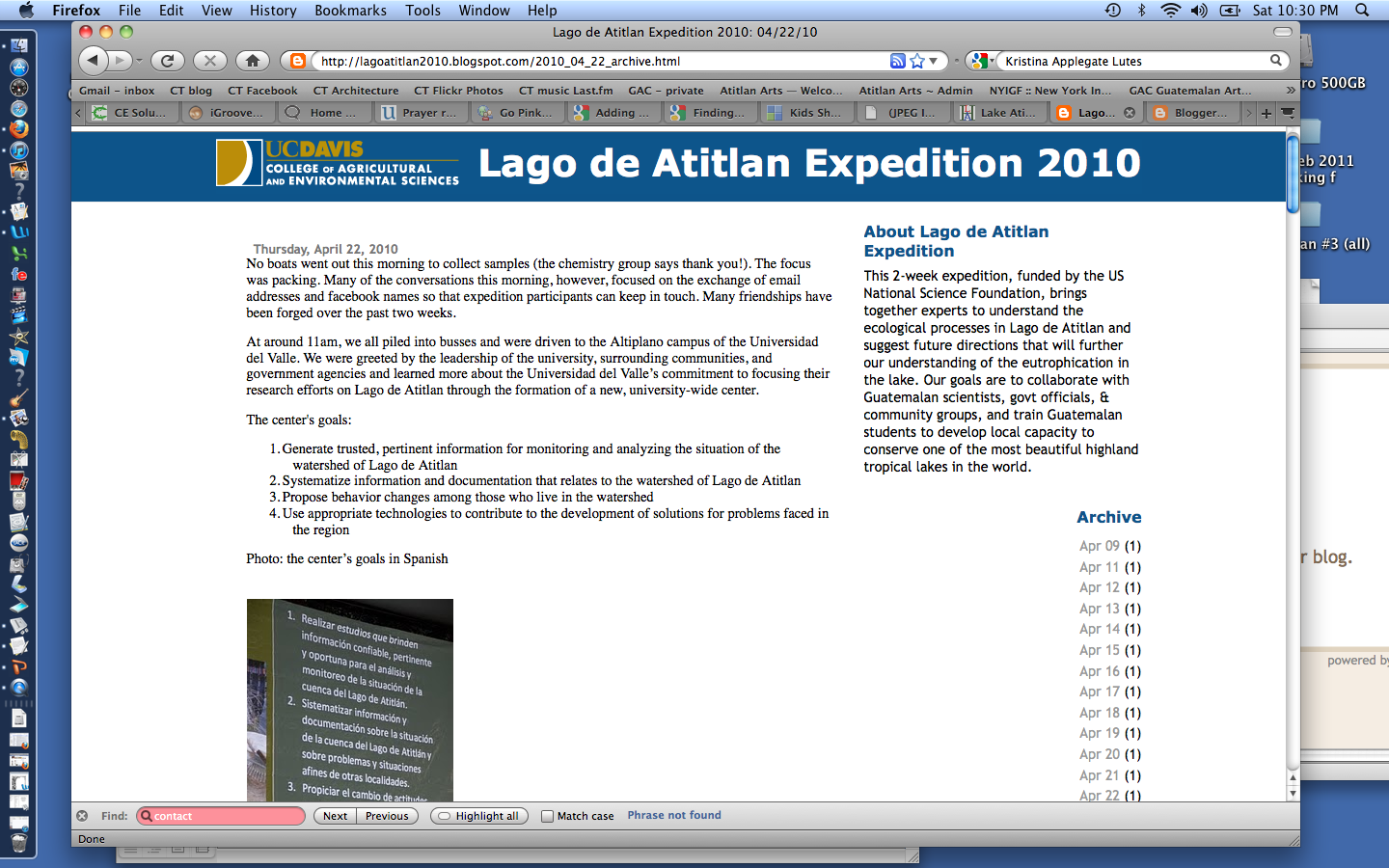Open the Apple menu

pos(26,10)
